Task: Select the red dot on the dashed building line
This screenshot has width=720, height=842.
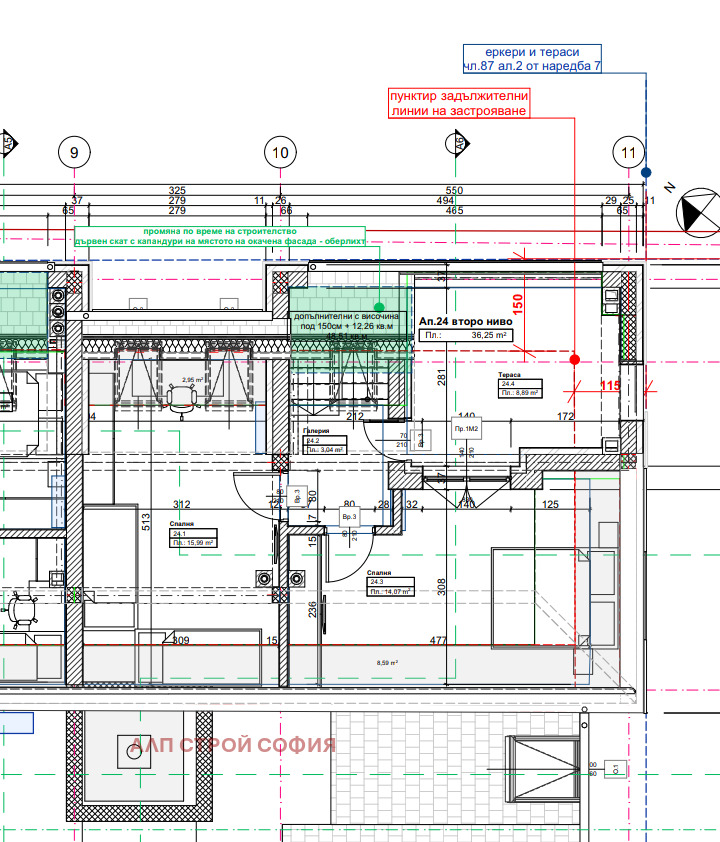Action: 574,359
